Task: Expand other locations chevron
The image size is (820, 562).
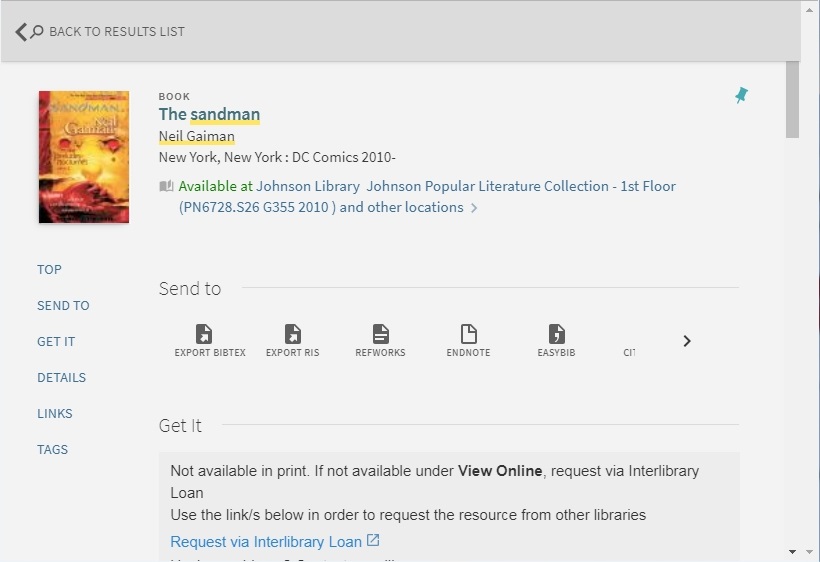Action: [x=474, y=208]
